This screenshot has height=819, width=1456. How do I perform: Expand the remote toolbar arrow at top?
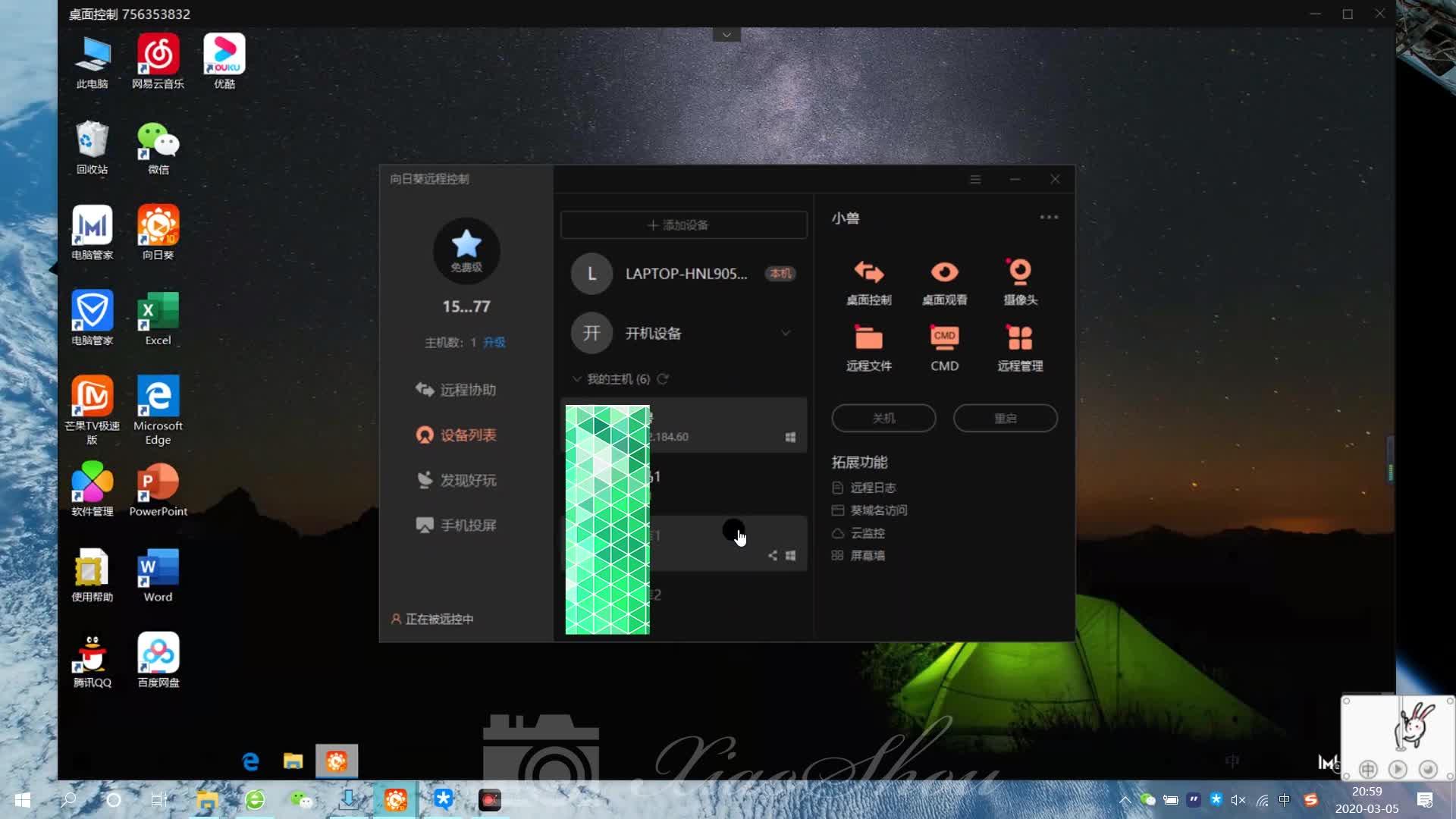[x=726, y=35]
